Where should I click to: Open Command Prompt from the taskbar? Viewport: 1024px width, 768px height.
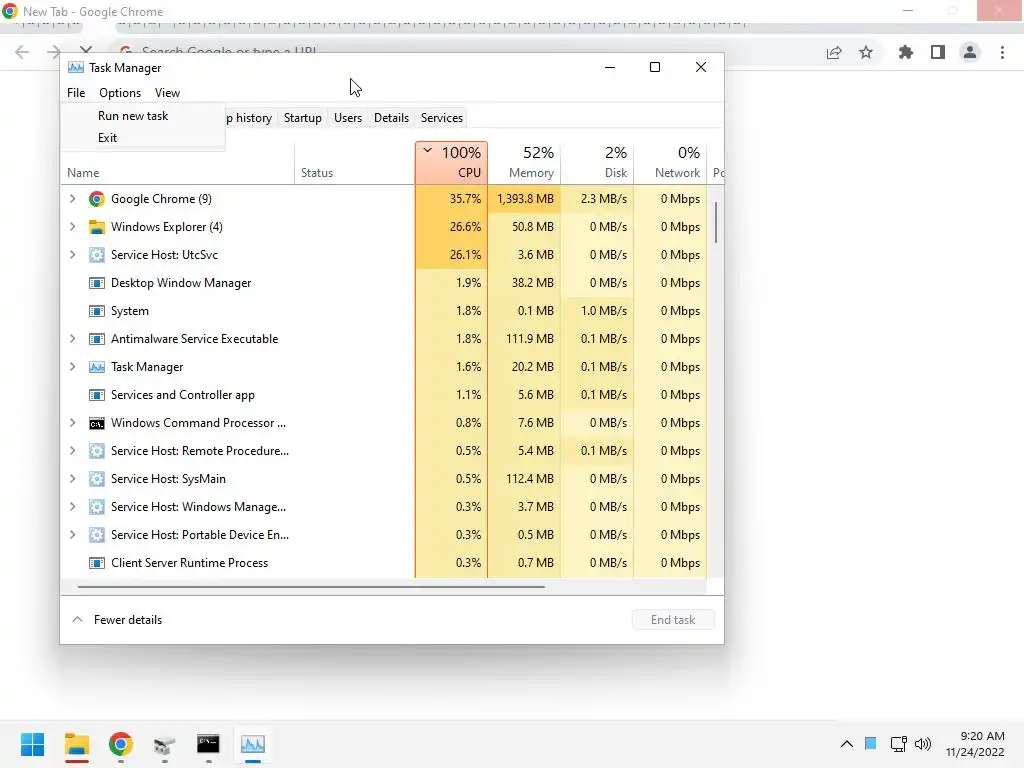click(208, 744)
